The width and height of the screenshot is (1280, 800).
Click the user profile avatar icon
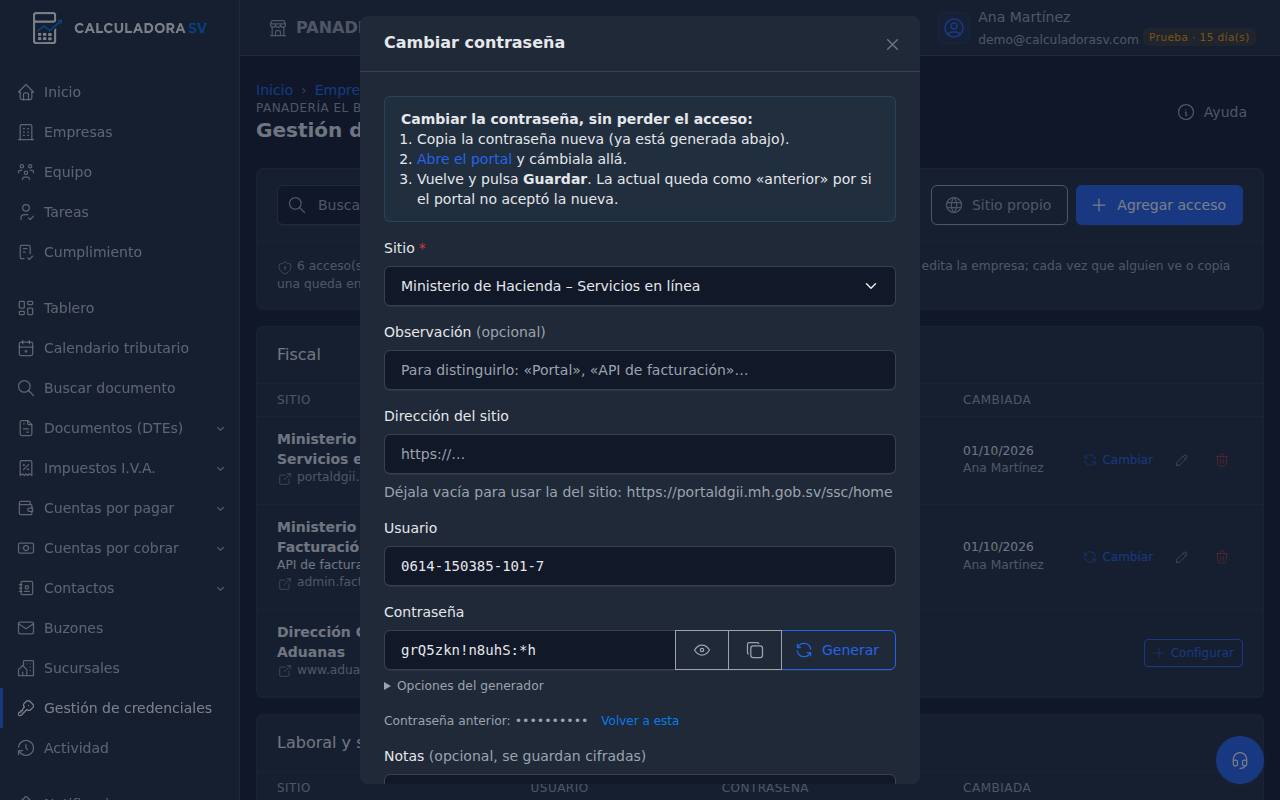[x=954, y=28]
